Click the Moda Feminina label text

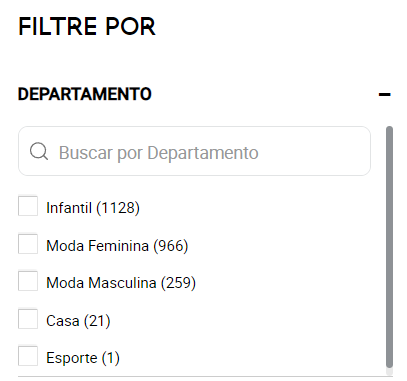pos(97,246)
